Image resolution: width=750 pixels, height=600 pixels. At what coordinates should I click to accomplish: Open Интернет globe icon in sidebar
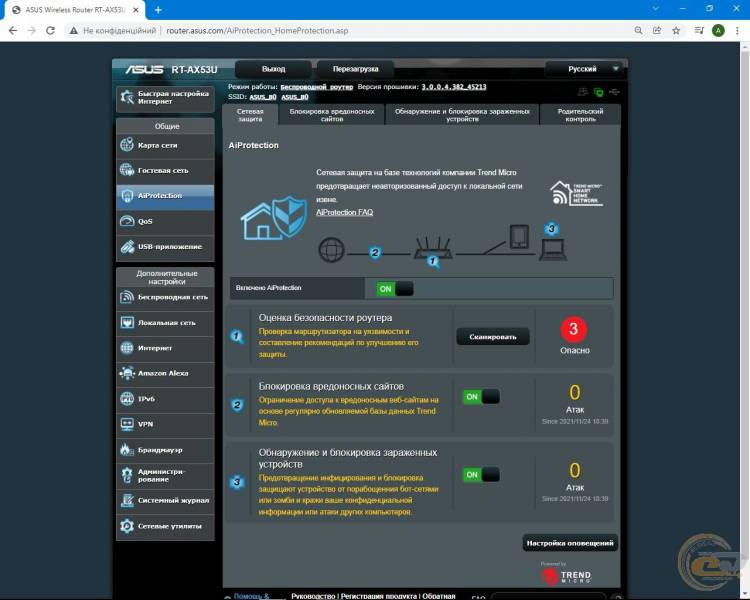click(x=127, y=348)
